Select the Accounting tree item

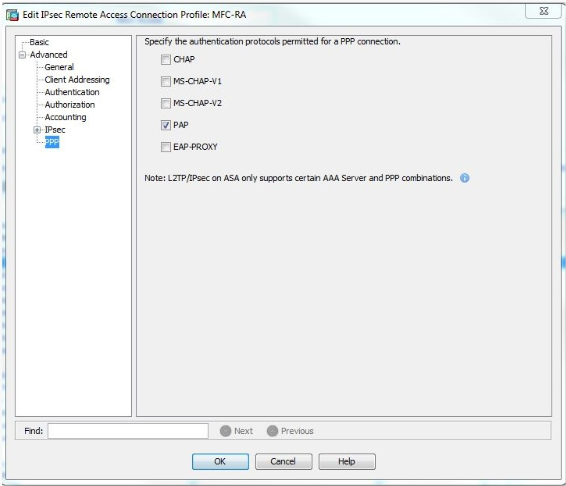[65, 117]
